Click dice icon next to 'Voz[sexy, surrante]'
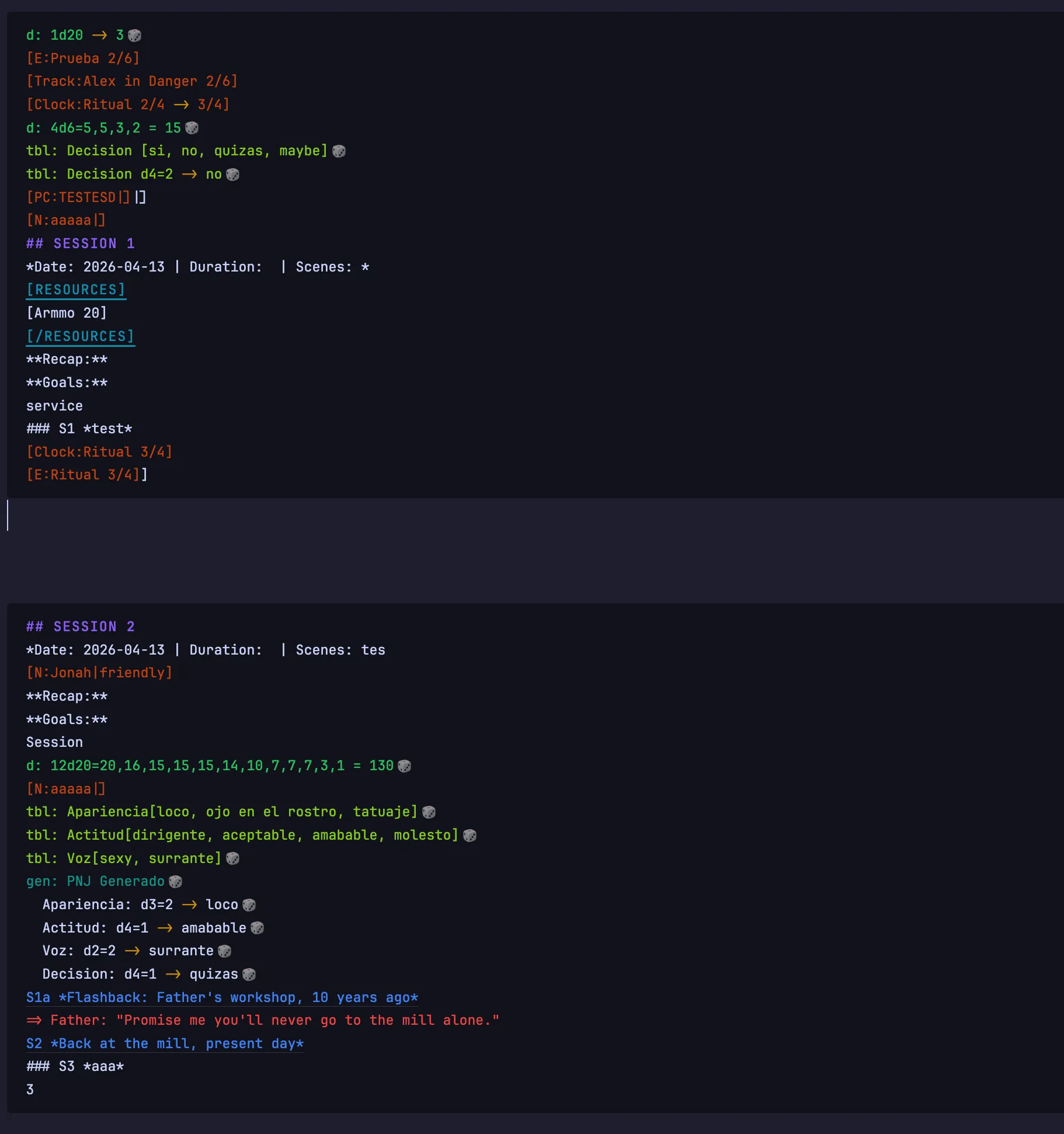The width and height of the screenshot is (1064, 1134). coord(232,858)
